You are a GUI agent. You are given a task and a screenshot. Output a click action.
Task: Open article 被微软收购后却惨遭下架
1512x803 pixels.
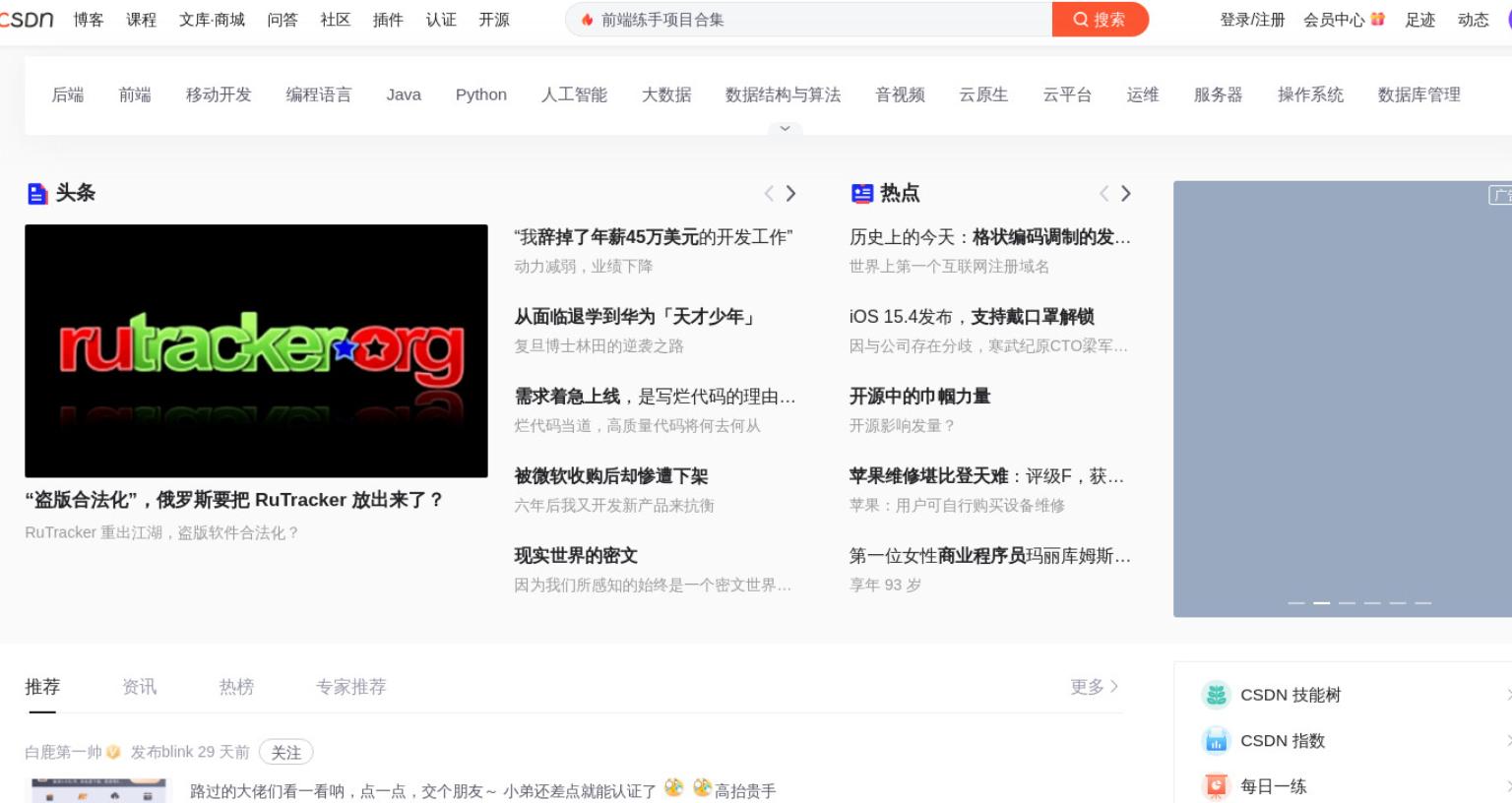(x=611, y=476)
